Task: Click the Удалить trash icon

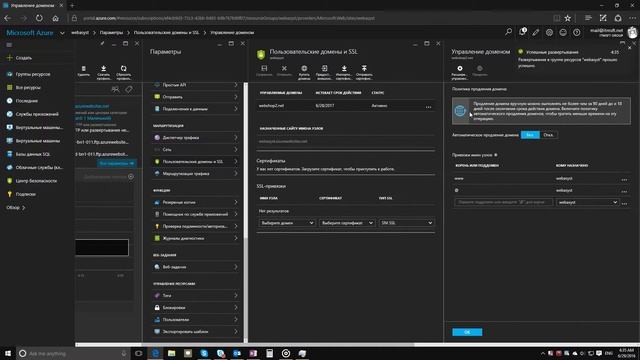Action: (x=83, y=69)
